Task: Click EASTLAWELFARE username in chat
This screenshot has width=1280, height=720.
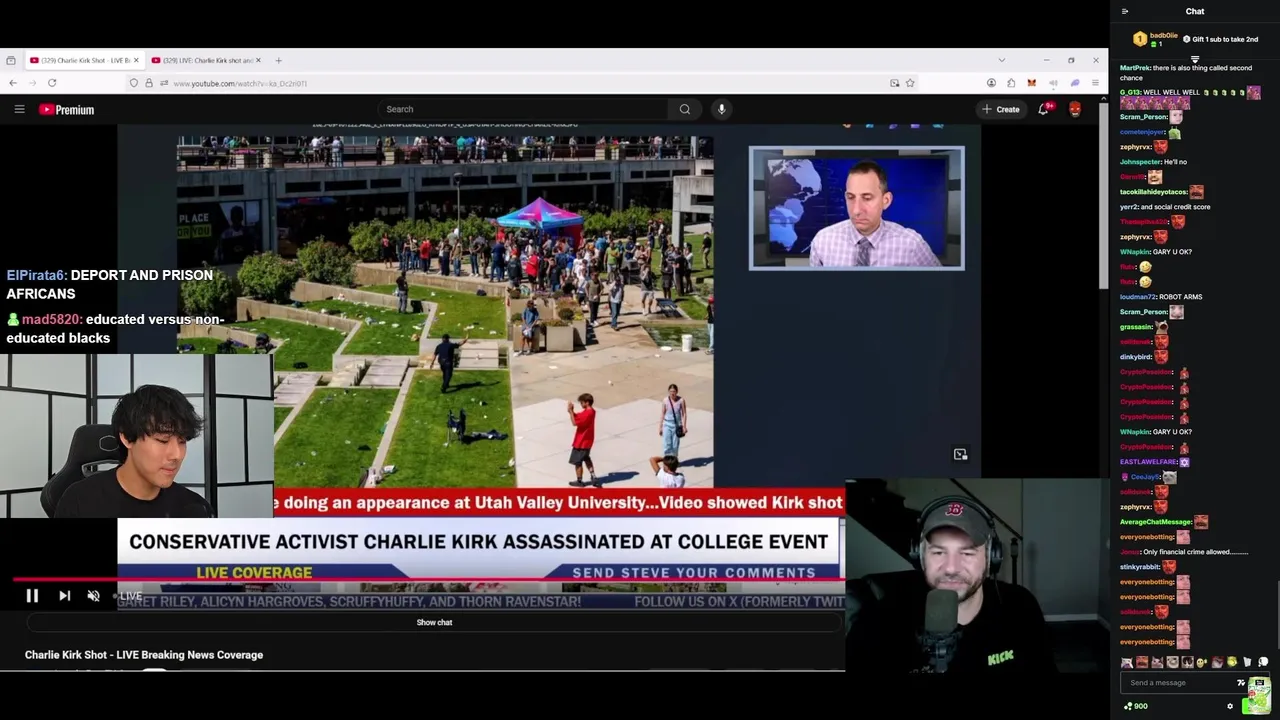Action: 1148,462
